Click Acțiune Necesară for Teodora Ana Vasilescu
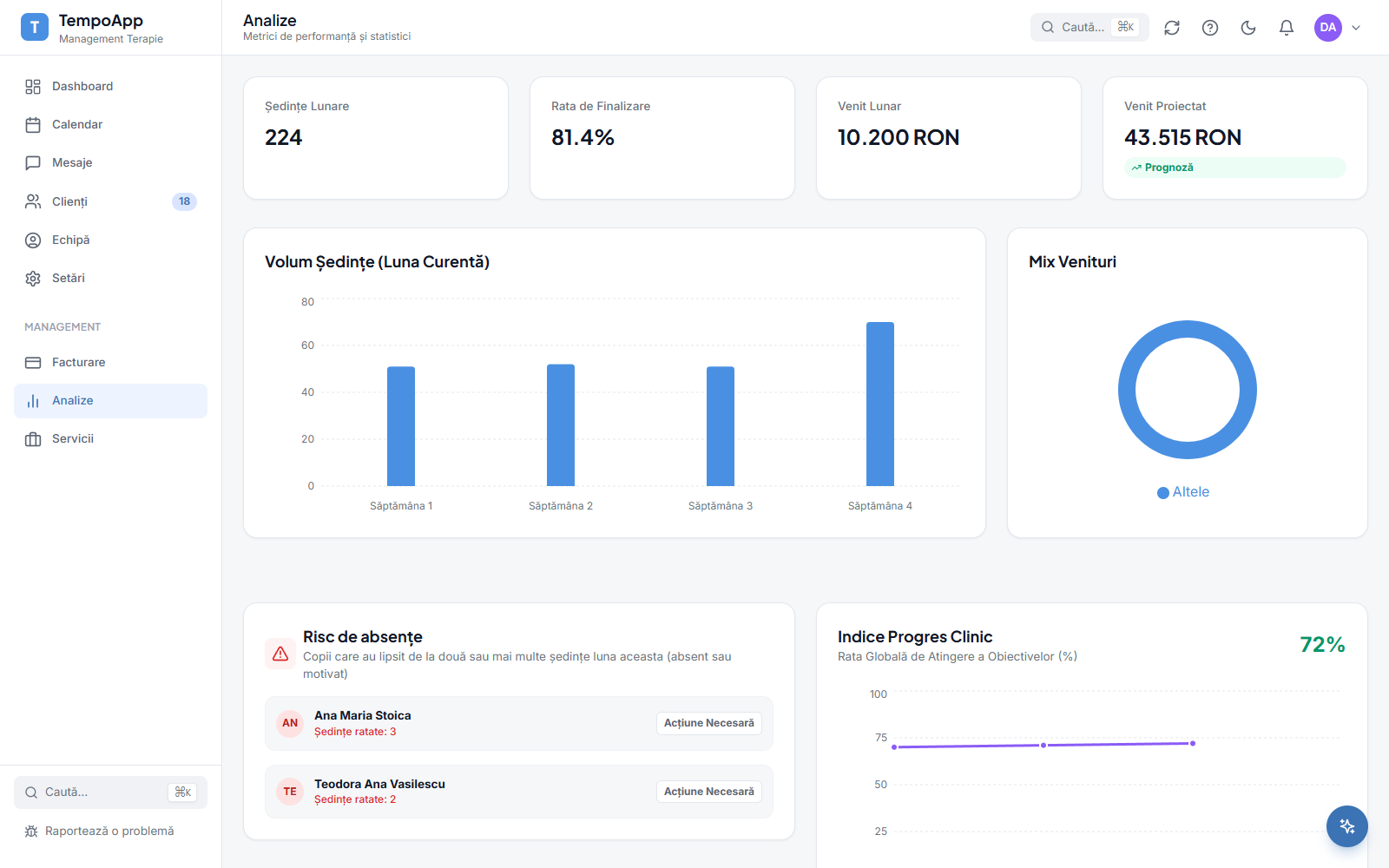Viewport: 1389px width, 868px height. click(x=709, y=792)
